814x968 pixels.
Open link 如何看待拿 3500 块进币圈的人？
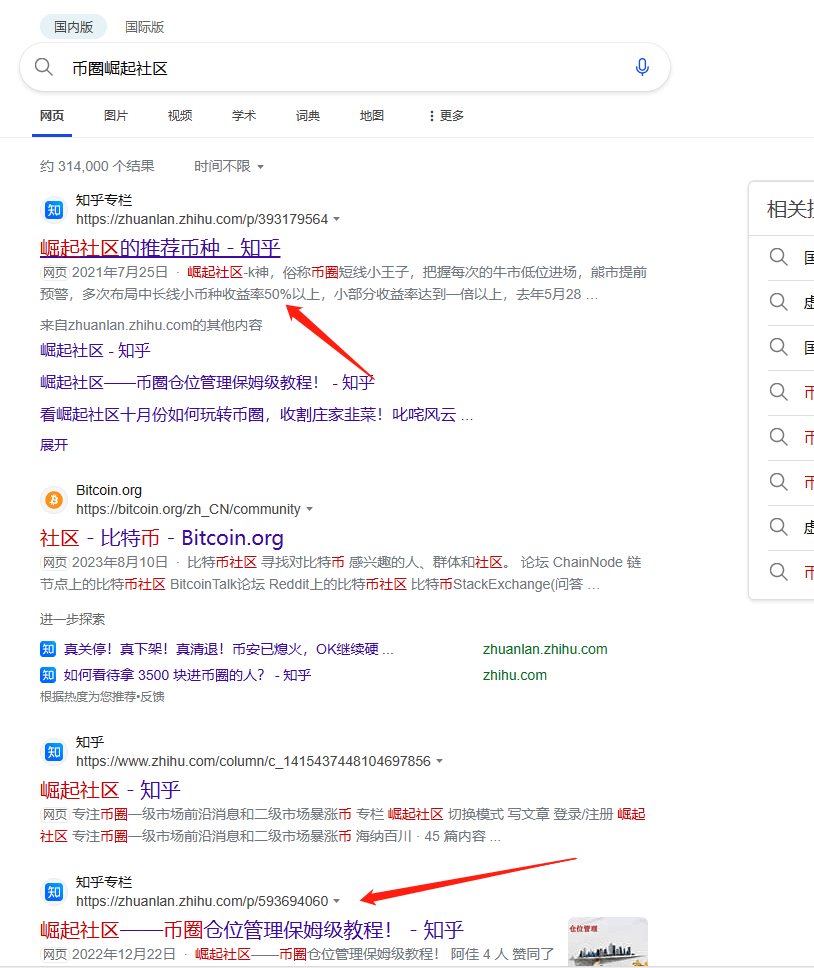pos(187,675)
